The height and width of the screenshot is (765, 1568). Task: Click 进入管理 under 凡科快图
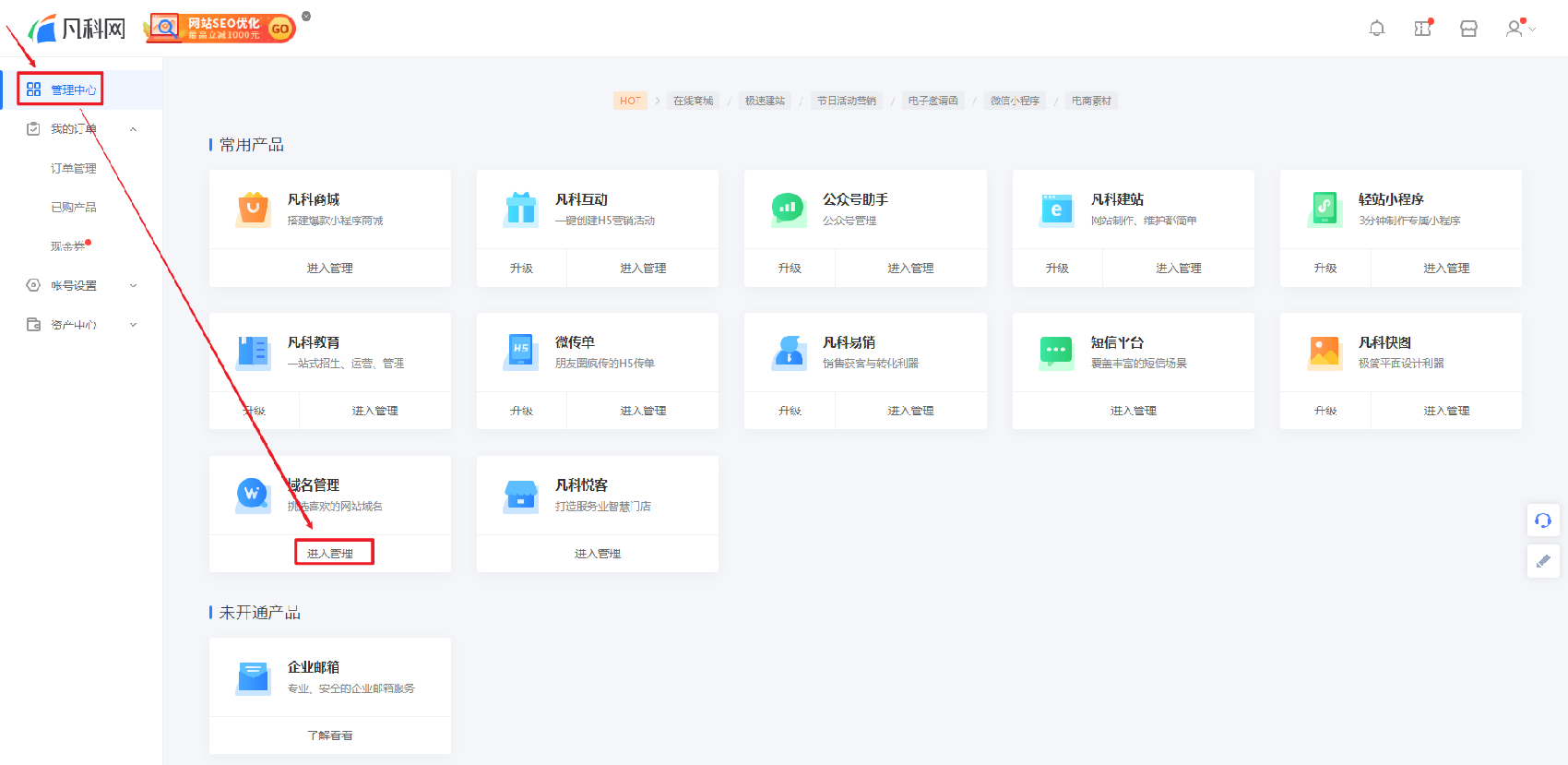[x=1446, y=411]
